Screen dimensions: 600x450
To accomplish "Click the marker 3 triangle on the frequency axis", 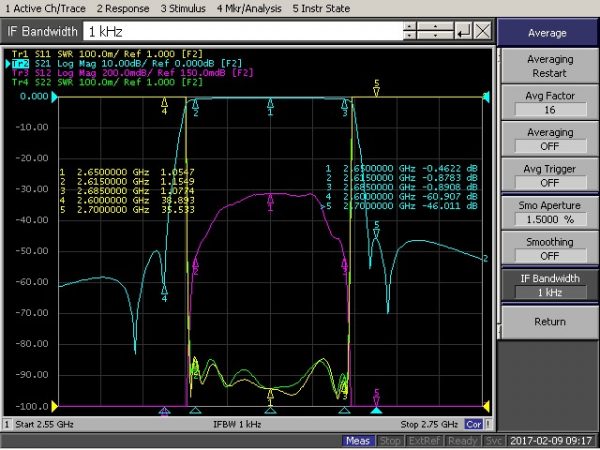I will (x=344, y=411).
